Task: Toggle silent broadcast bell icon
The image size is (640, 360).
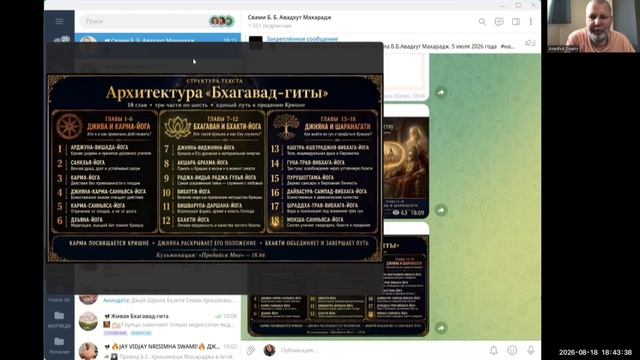Action: (493, 350)
